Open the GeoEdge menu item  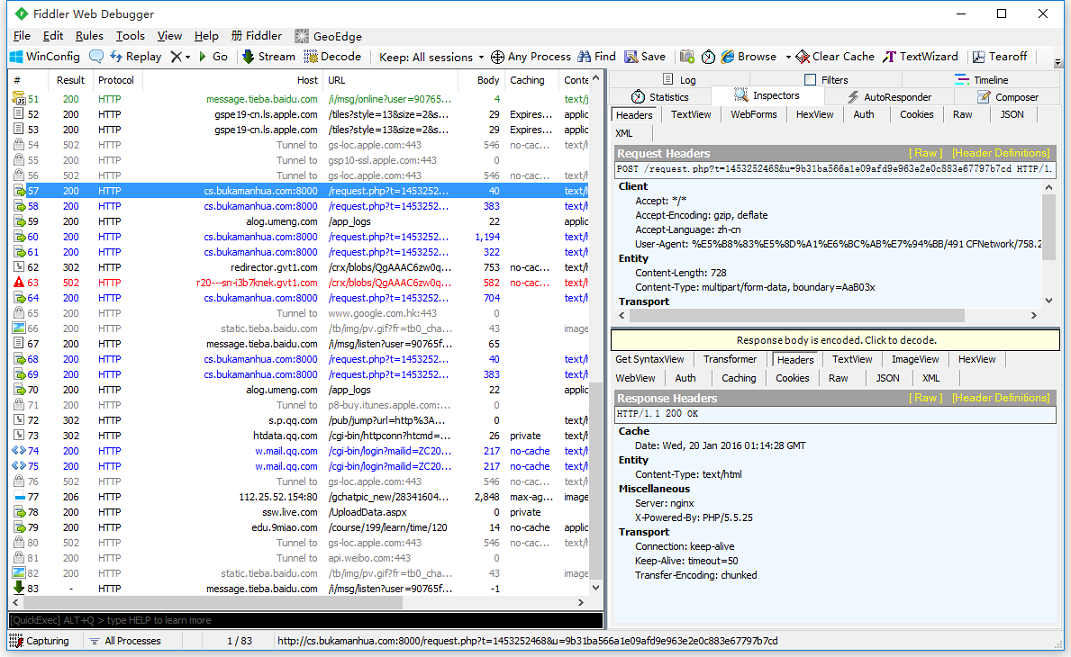click(329, 36)
